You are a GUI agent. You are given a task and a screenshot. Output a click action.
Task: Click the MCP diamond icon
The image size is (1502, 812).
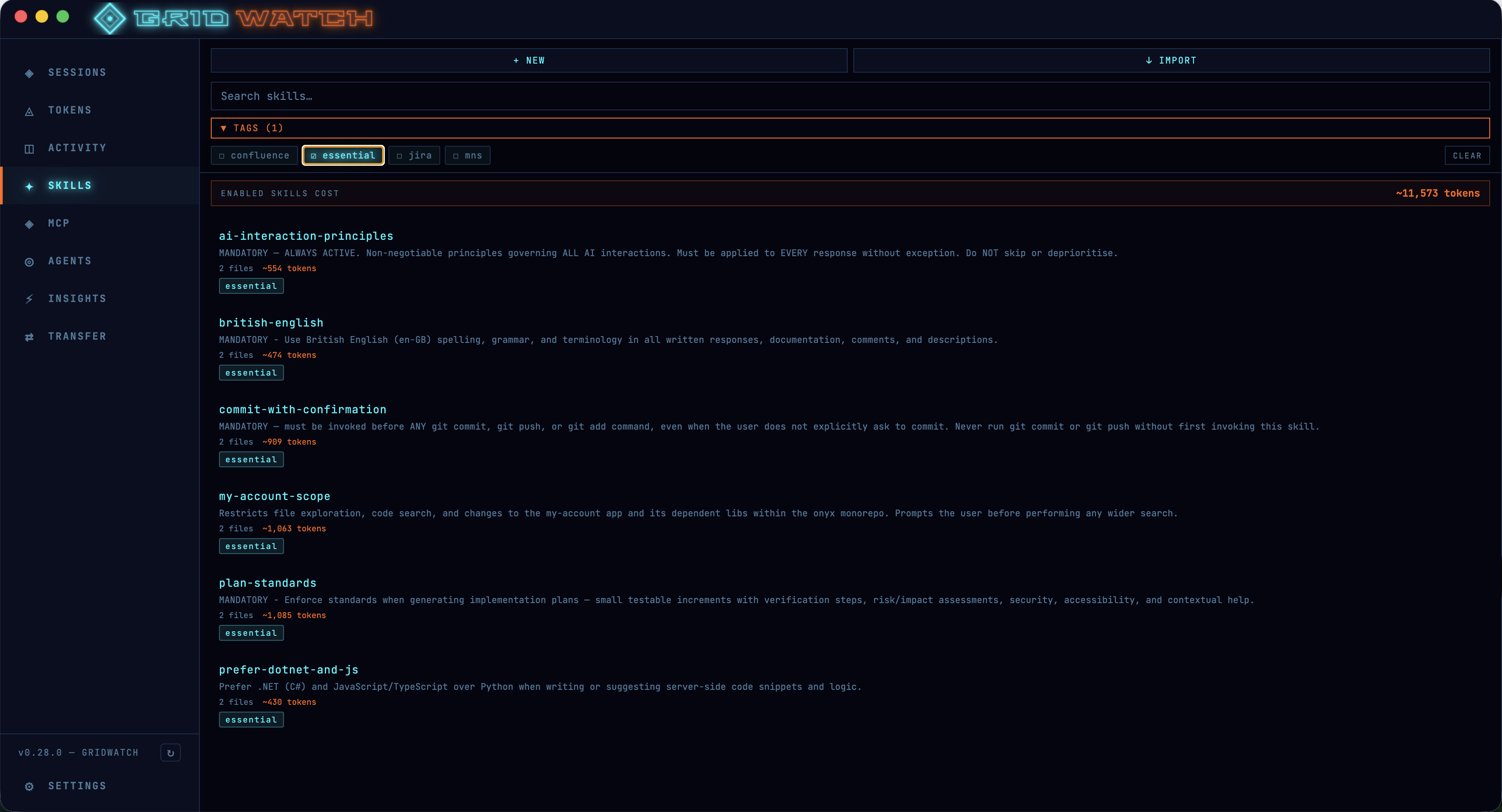point(29,224)
